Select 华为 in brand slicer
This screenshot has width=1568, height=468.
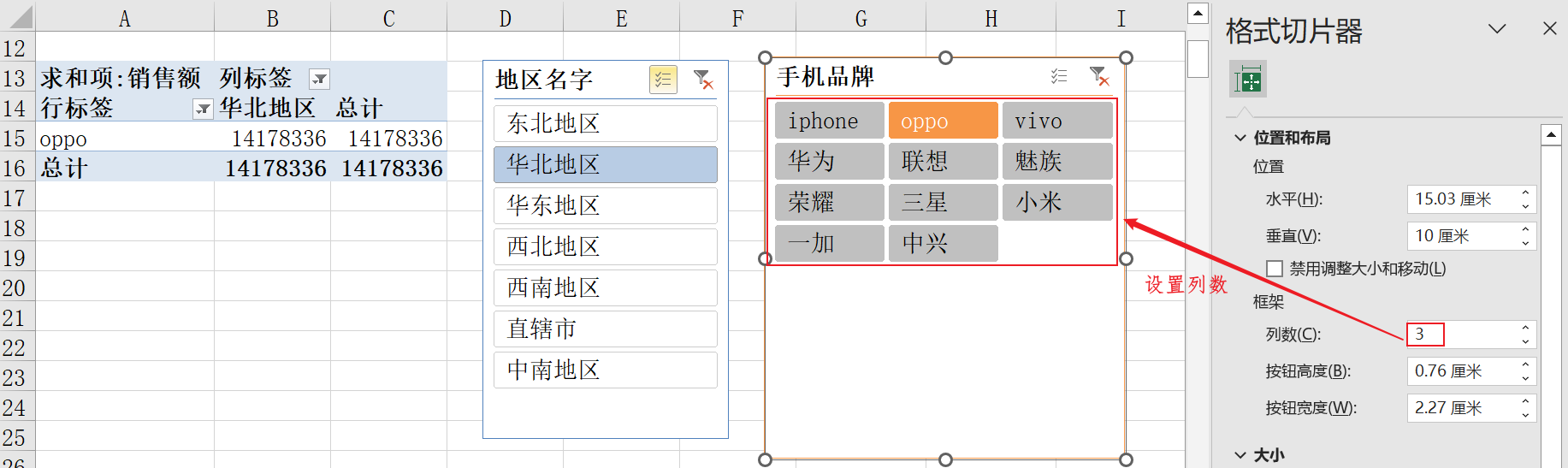830,161
